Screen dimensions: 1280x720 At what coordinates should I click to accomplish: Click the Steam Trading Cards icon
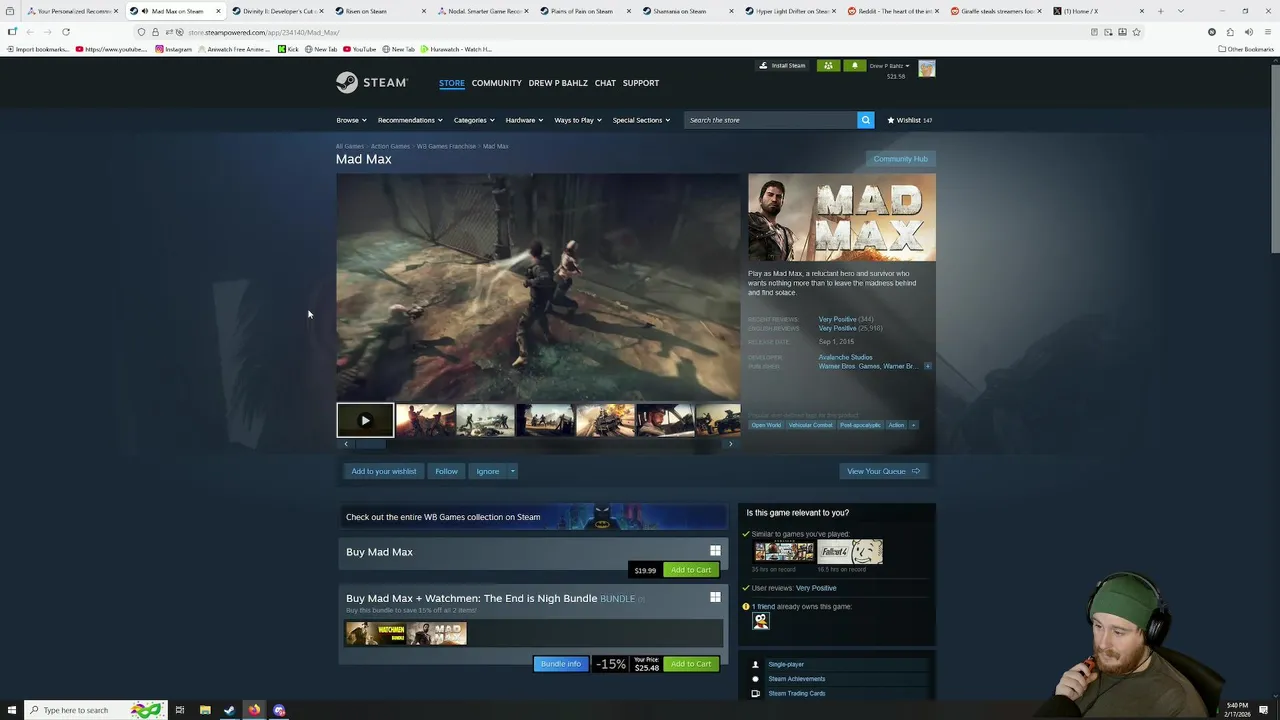pyautogui.click(x=755, y=693)
